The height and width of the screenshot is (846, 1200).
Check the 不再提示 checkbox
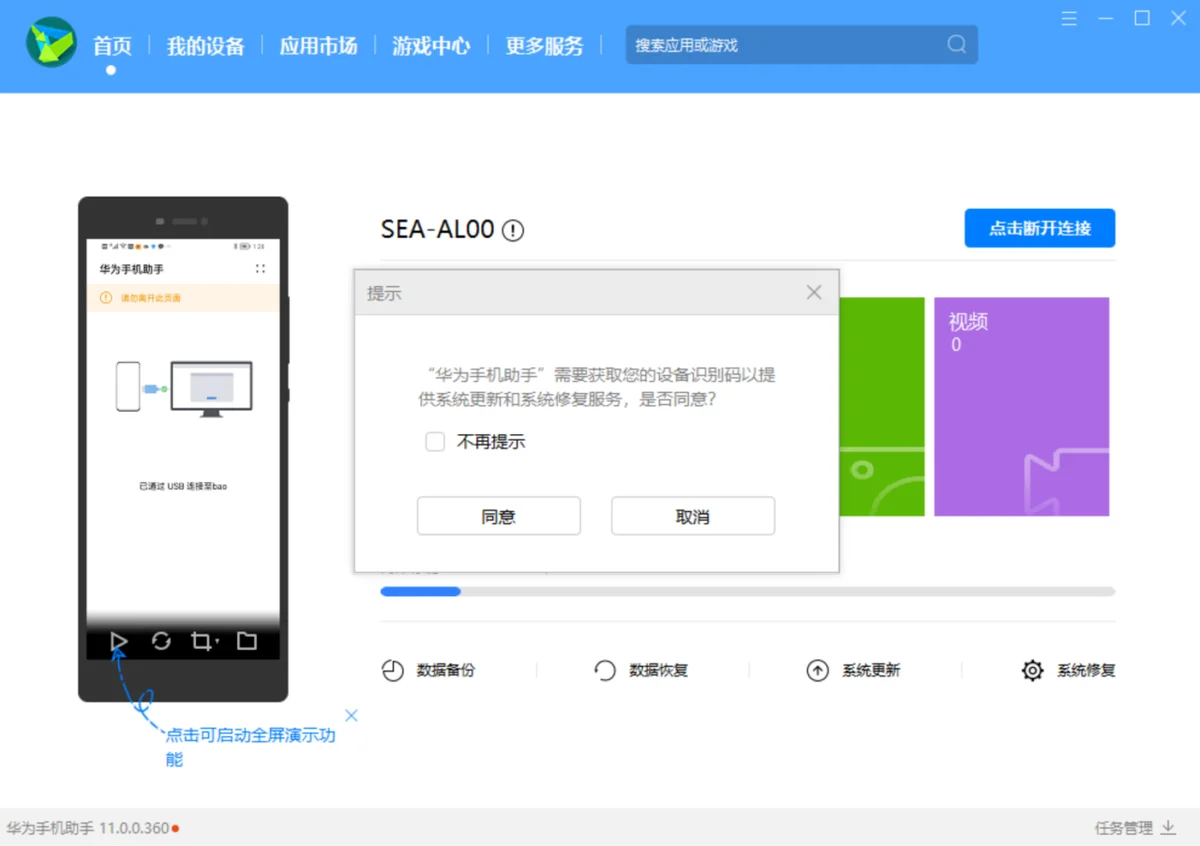435,441
